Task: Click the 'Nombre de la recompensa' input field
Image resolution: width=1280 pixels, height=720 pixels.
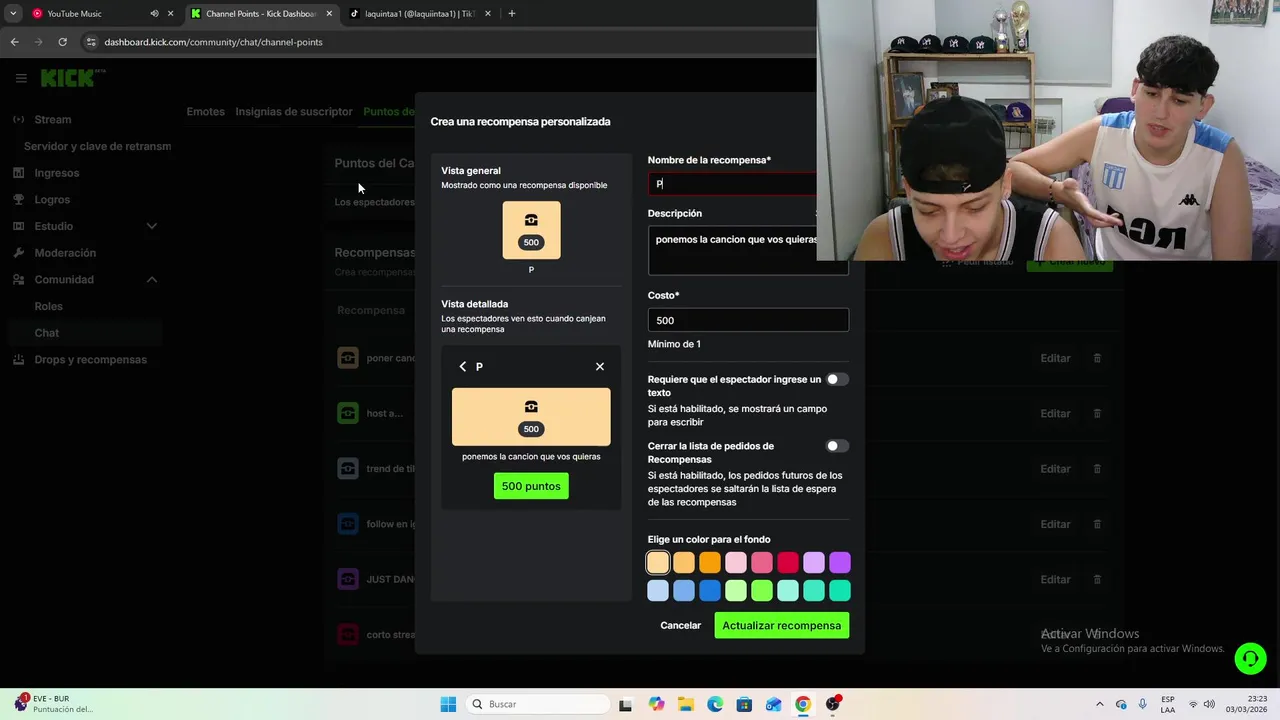Action: (x=732, y=184)
